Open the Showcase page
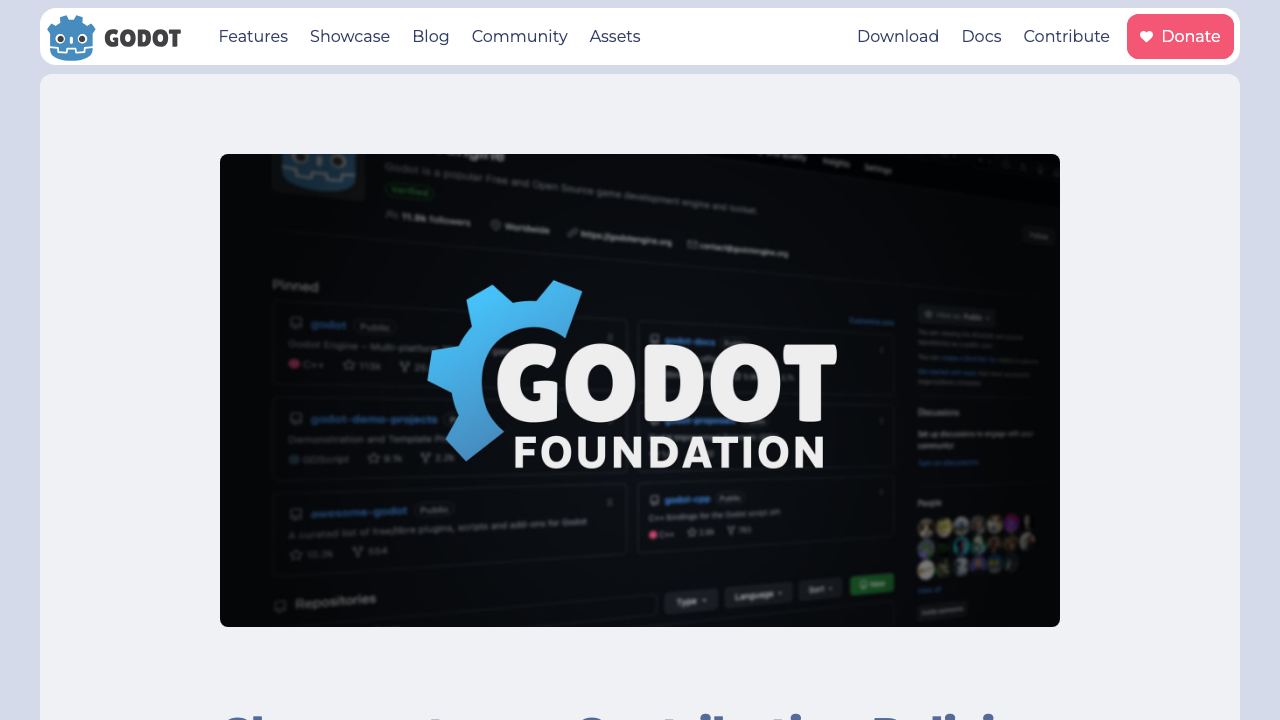The width and height of the screenshot is (1280, 720). point(350,37)
